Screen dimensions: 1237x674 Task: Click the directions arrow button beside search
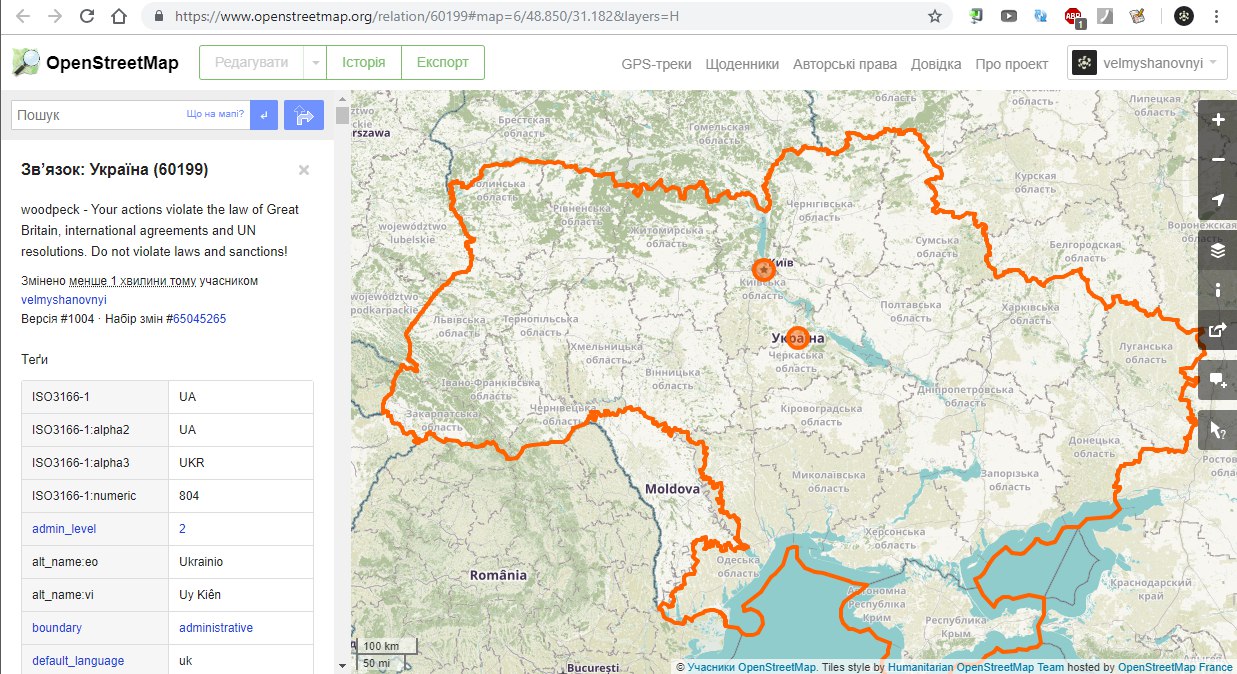pos(304,115)
